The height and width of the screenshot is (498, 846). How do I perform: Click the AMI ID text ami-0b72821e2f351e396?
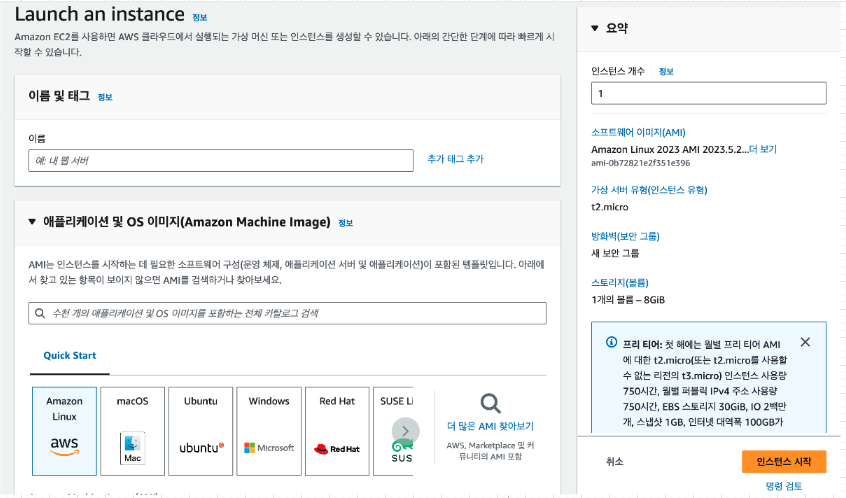[640, 163]
